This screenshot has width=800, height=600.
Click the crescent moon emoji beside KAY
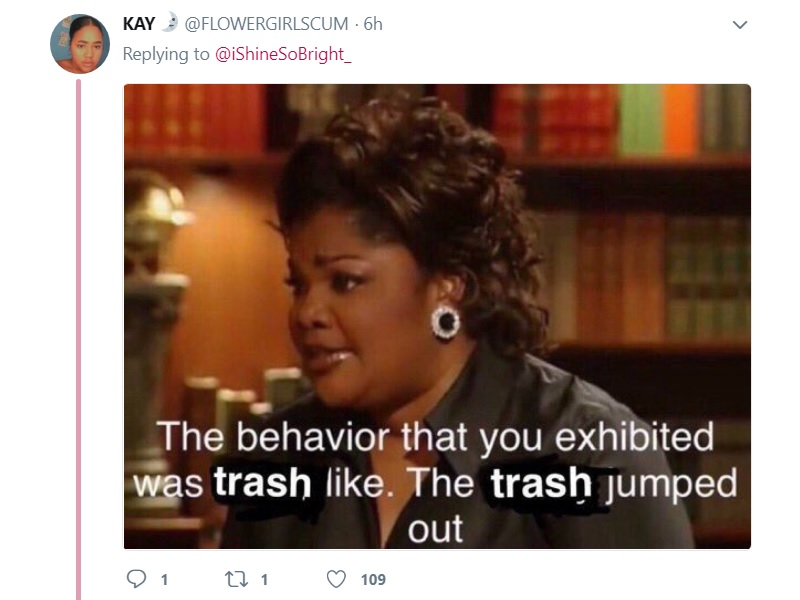(170, 22)
